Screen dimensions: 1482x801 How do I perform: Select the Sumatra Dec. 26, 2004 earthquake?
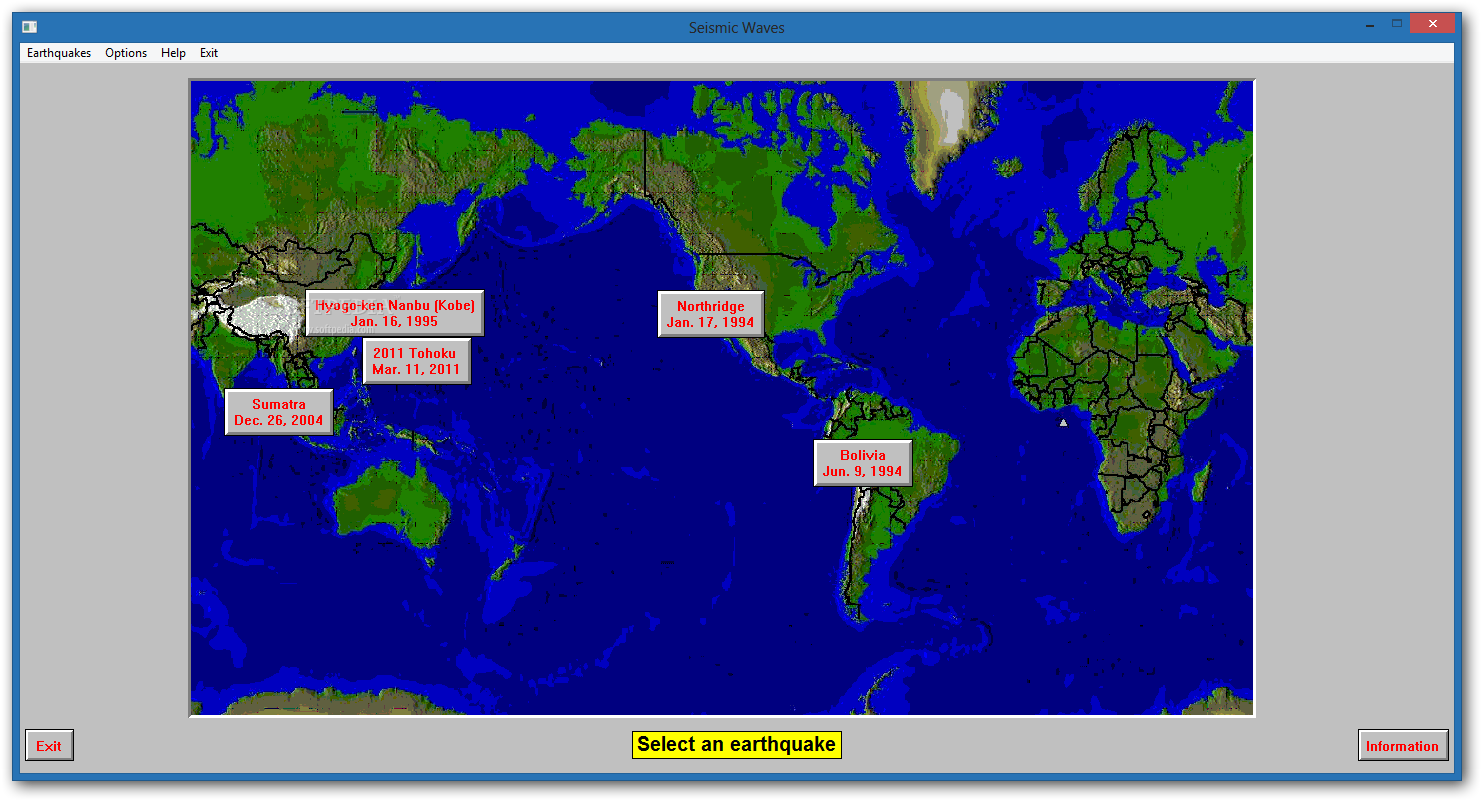[279, 412]
